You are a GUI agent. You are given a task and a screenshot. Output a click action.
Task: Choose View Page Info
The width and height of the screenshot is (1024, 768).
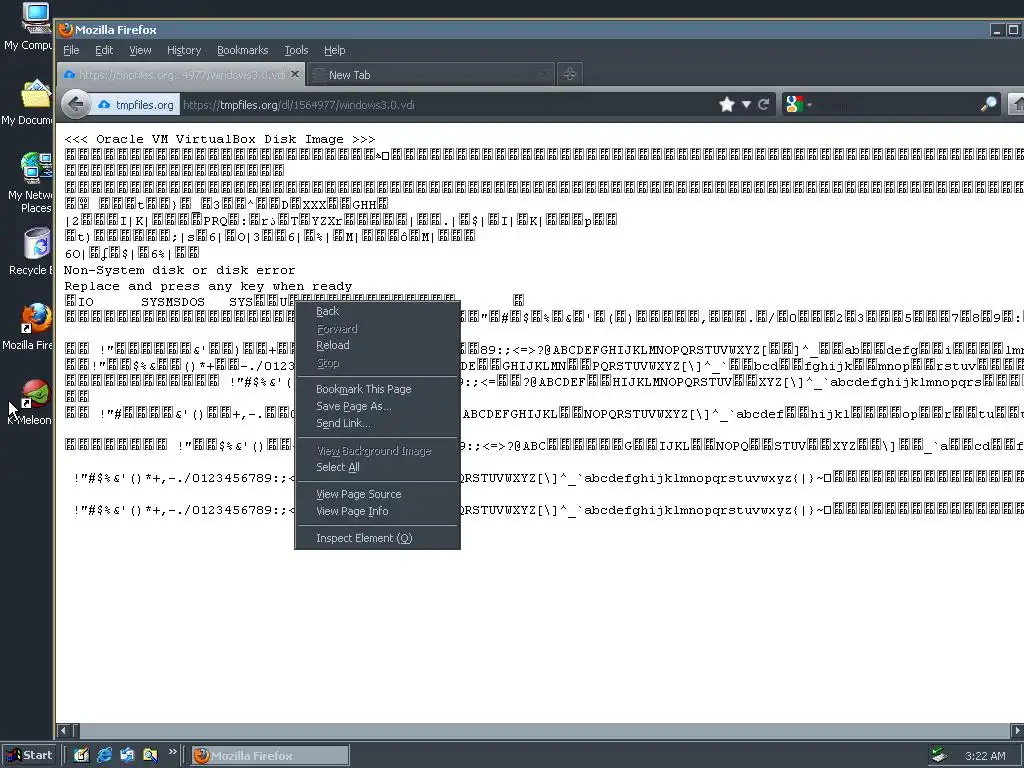tap(377, 511)
